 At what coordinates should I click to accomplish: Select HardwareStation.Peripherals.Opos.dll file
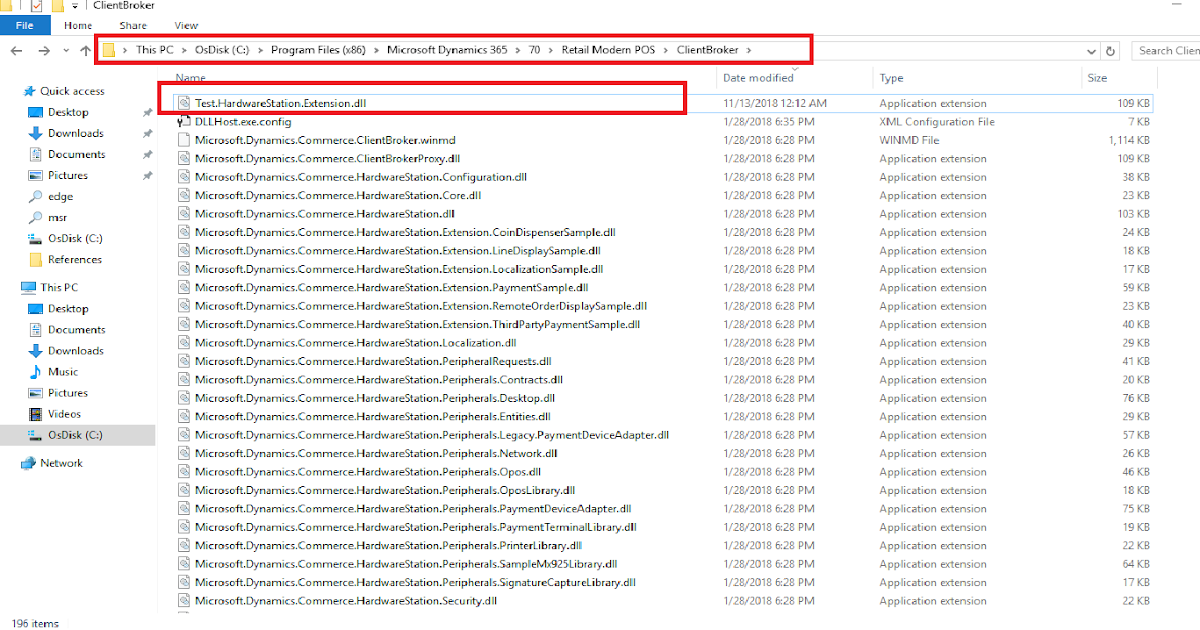(x=368, y=471)
